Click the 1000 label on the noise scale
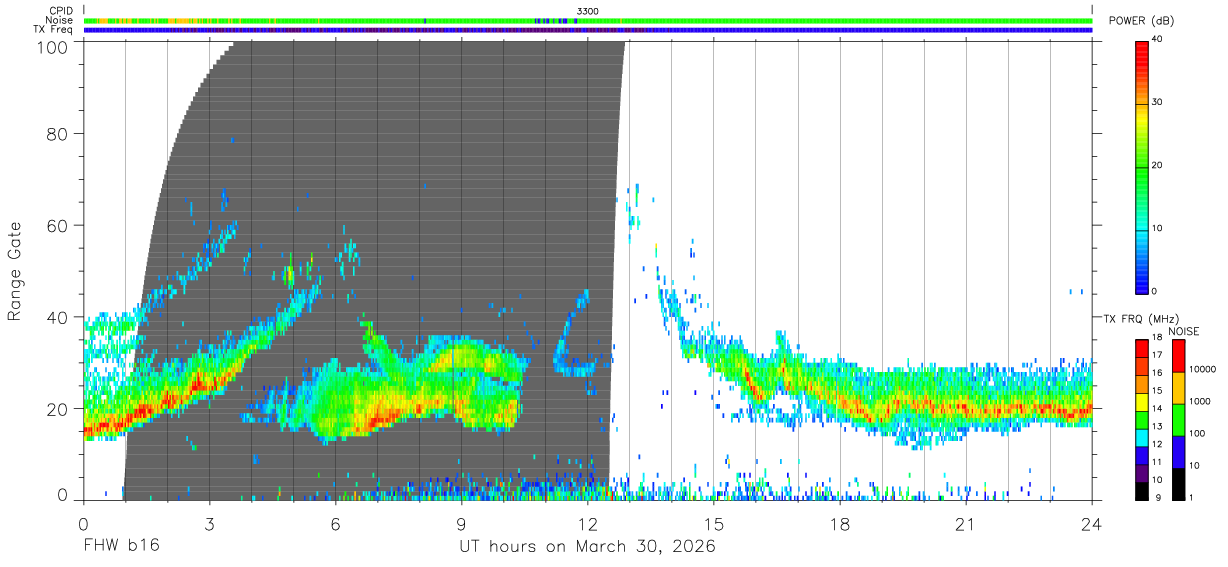This screenshot has height=567, width=1228. pos(1198,401)
